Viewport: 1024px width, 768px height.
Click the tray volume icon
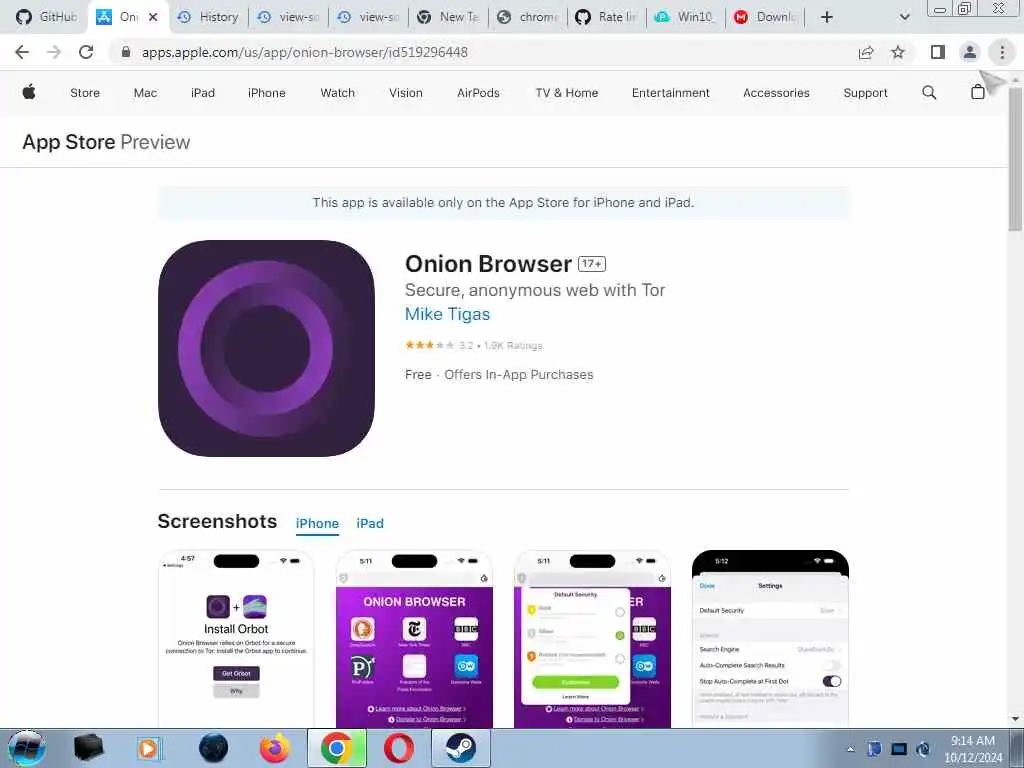click(x=923, y=749)
